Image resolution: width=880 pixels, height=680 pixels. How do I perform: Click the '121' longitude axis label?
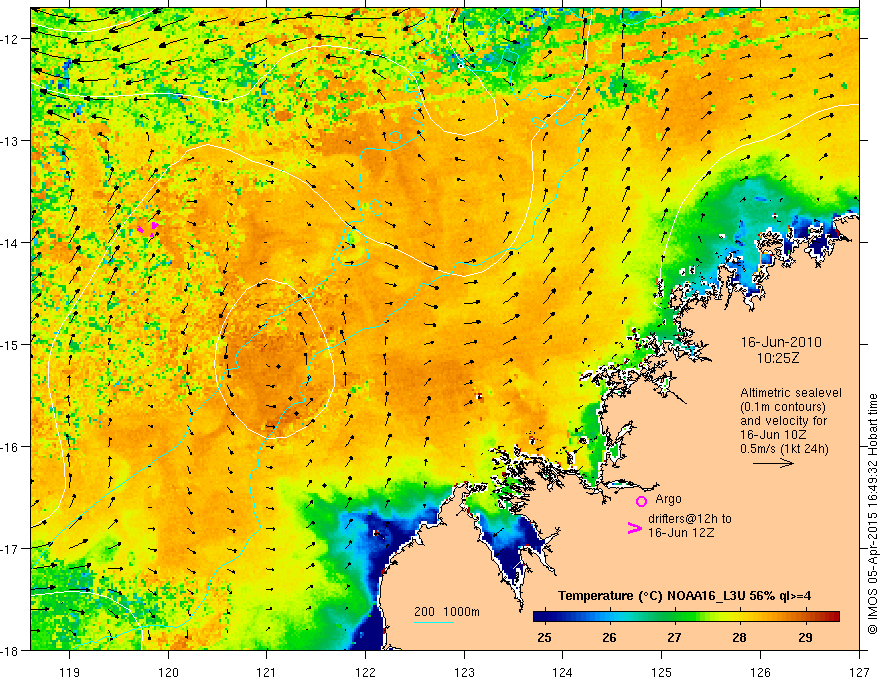267,672
